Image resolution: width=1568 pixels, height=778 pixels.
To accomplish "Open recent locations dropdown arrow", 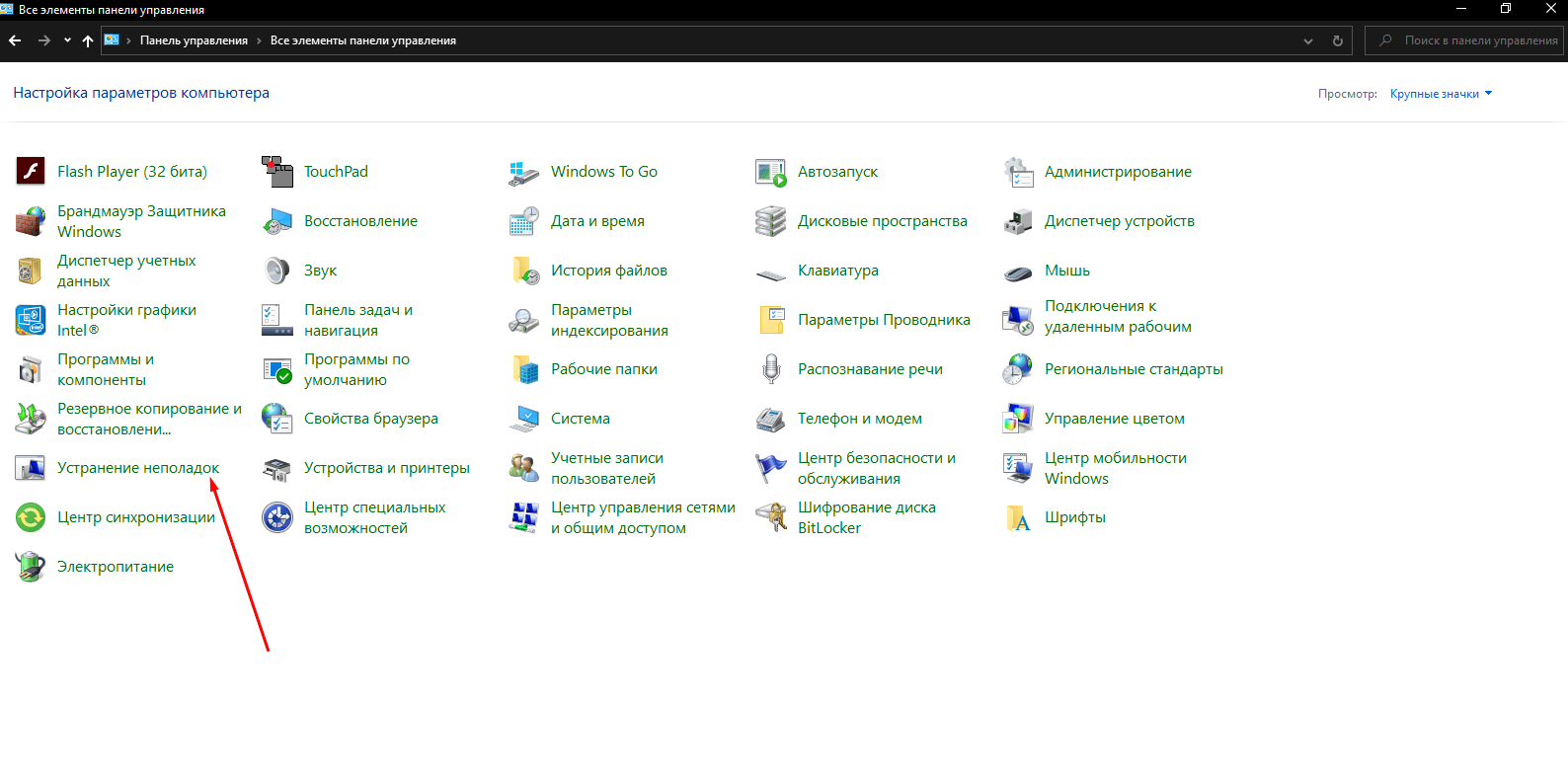I will (x=67, y=40).
